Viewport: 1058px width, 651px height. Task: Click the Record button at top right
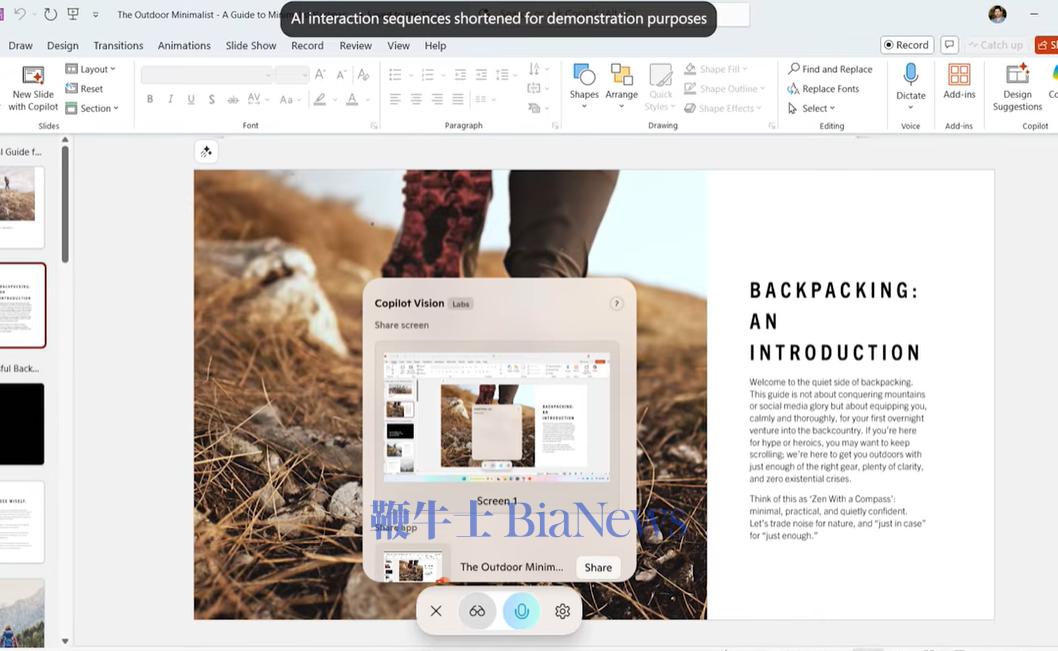click(x=906, y=45)
